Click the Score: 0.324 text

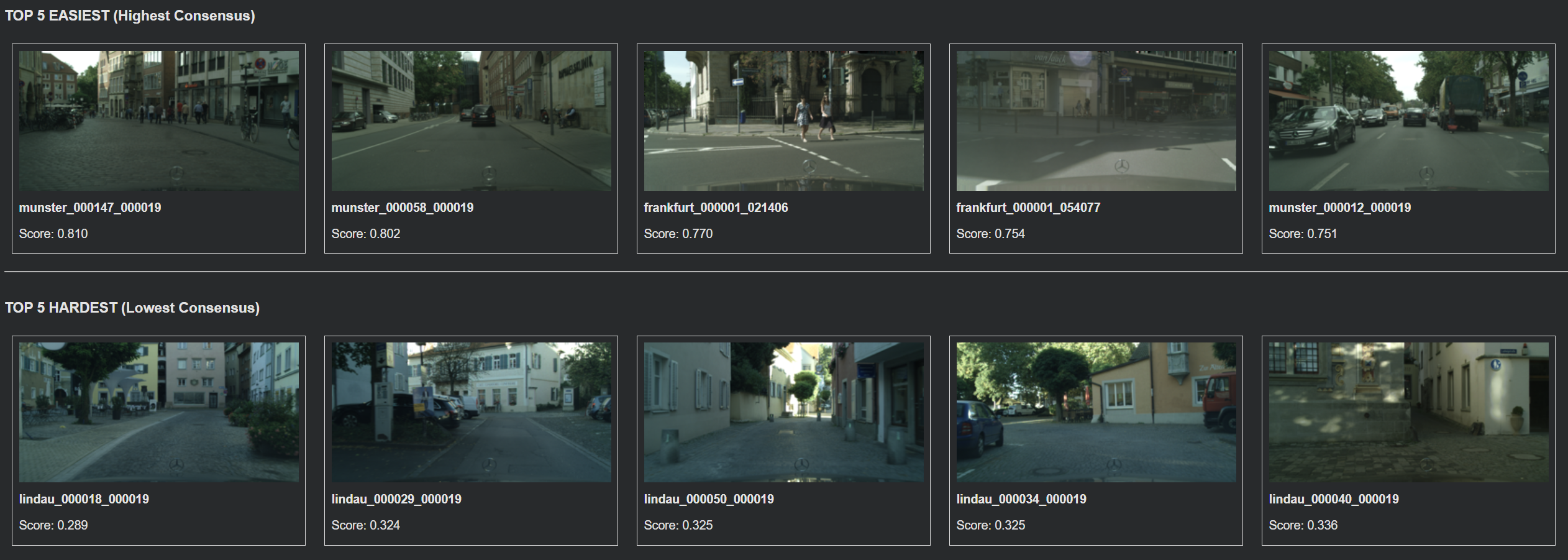pyautogui.click(x=366, y=525)
